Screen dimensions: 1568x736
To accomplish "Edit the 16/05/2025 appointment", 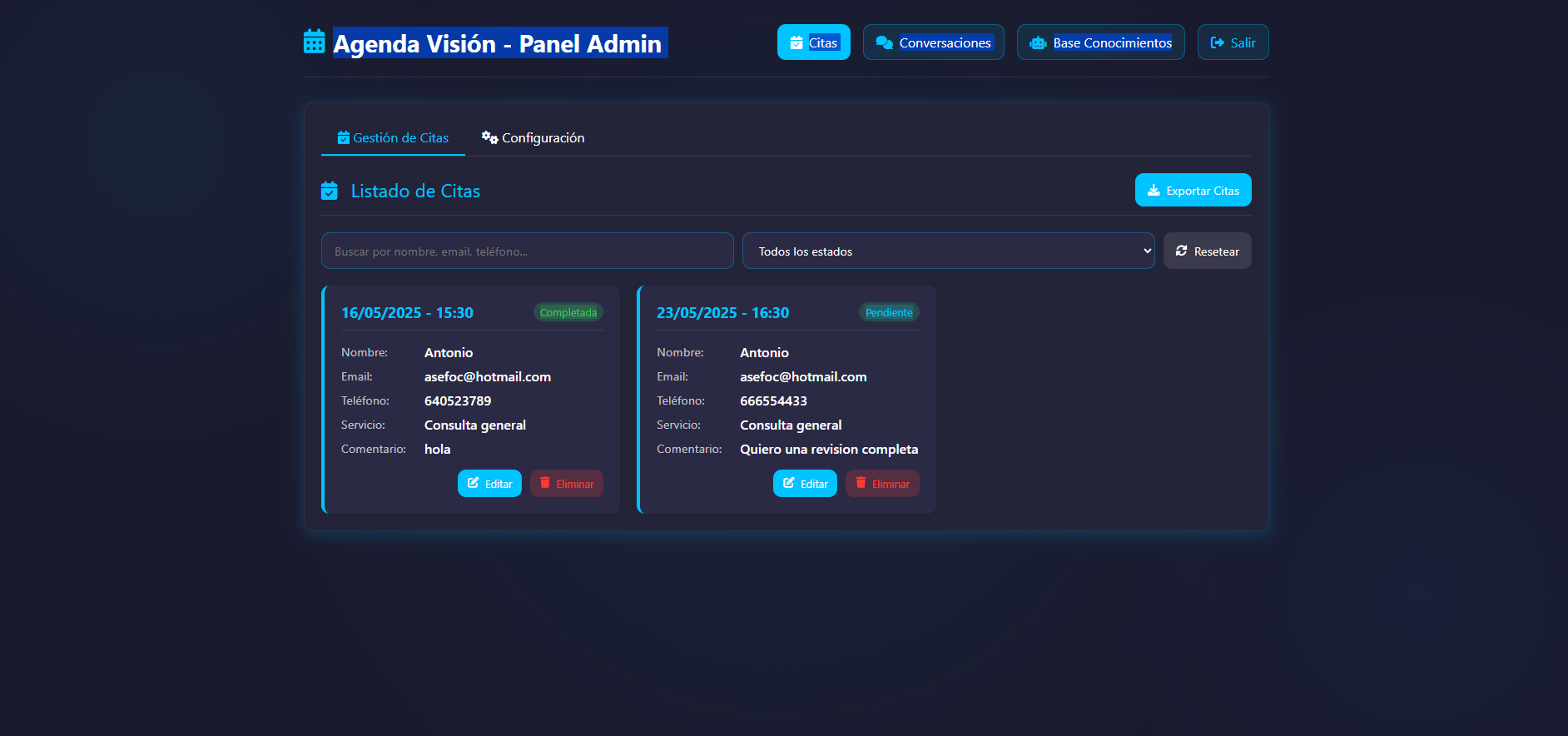I will [x=489, y=484].
